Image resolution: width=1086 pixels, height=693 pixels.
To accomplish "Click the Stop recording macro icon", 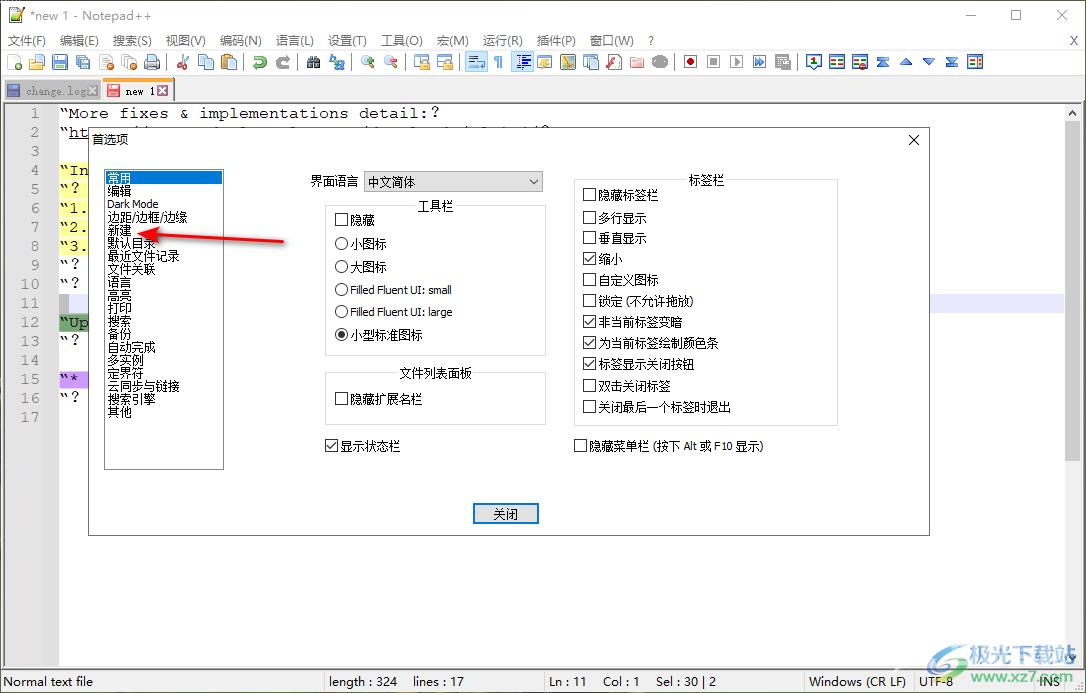I will [x=713, y=62].
